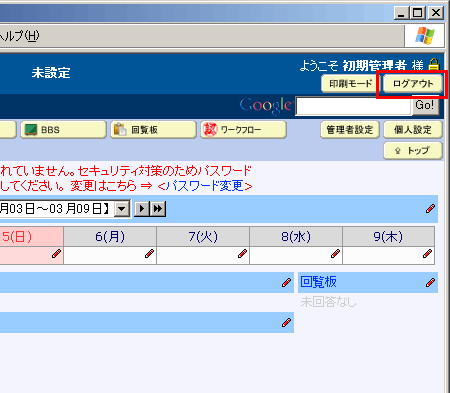The height and width of the screenshot is (393, 450).
Task: Open 個人設定 personal settings
Action: pyautogui.click(x=413, y=130)
